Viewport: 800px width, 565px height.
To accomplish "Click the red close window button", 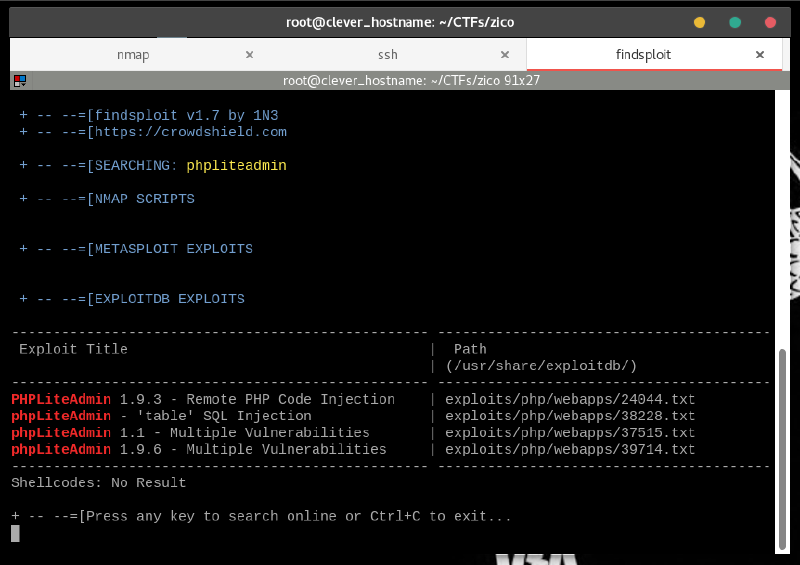I will coord(770,22).
